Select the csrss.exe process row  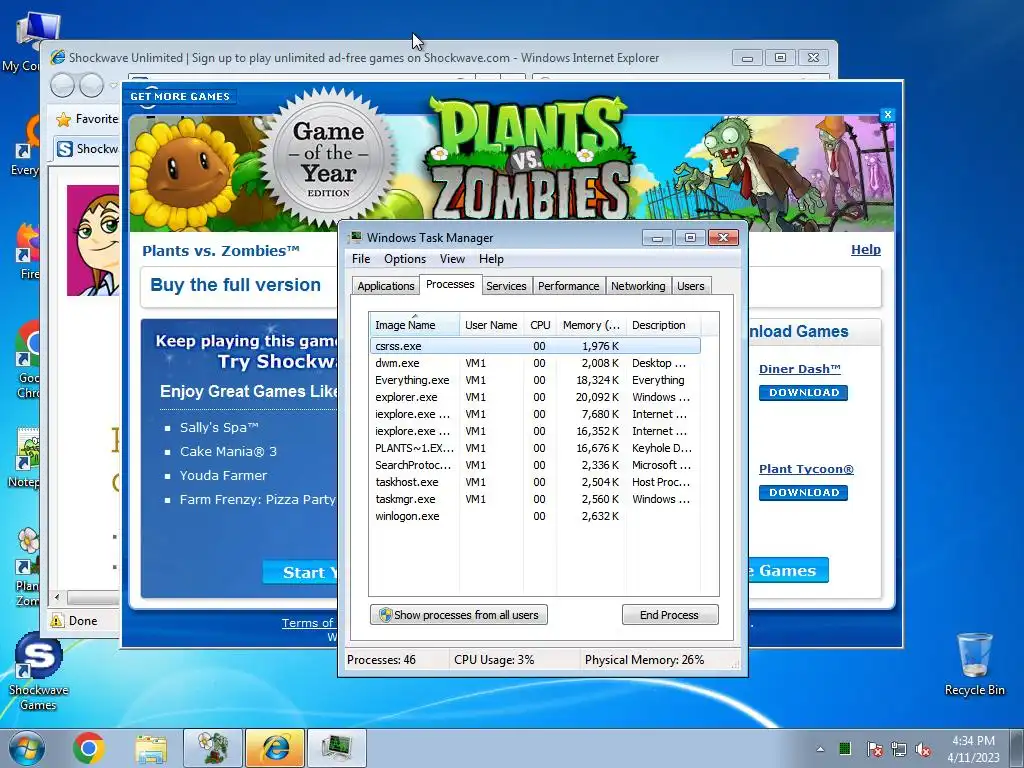point(535,346)
